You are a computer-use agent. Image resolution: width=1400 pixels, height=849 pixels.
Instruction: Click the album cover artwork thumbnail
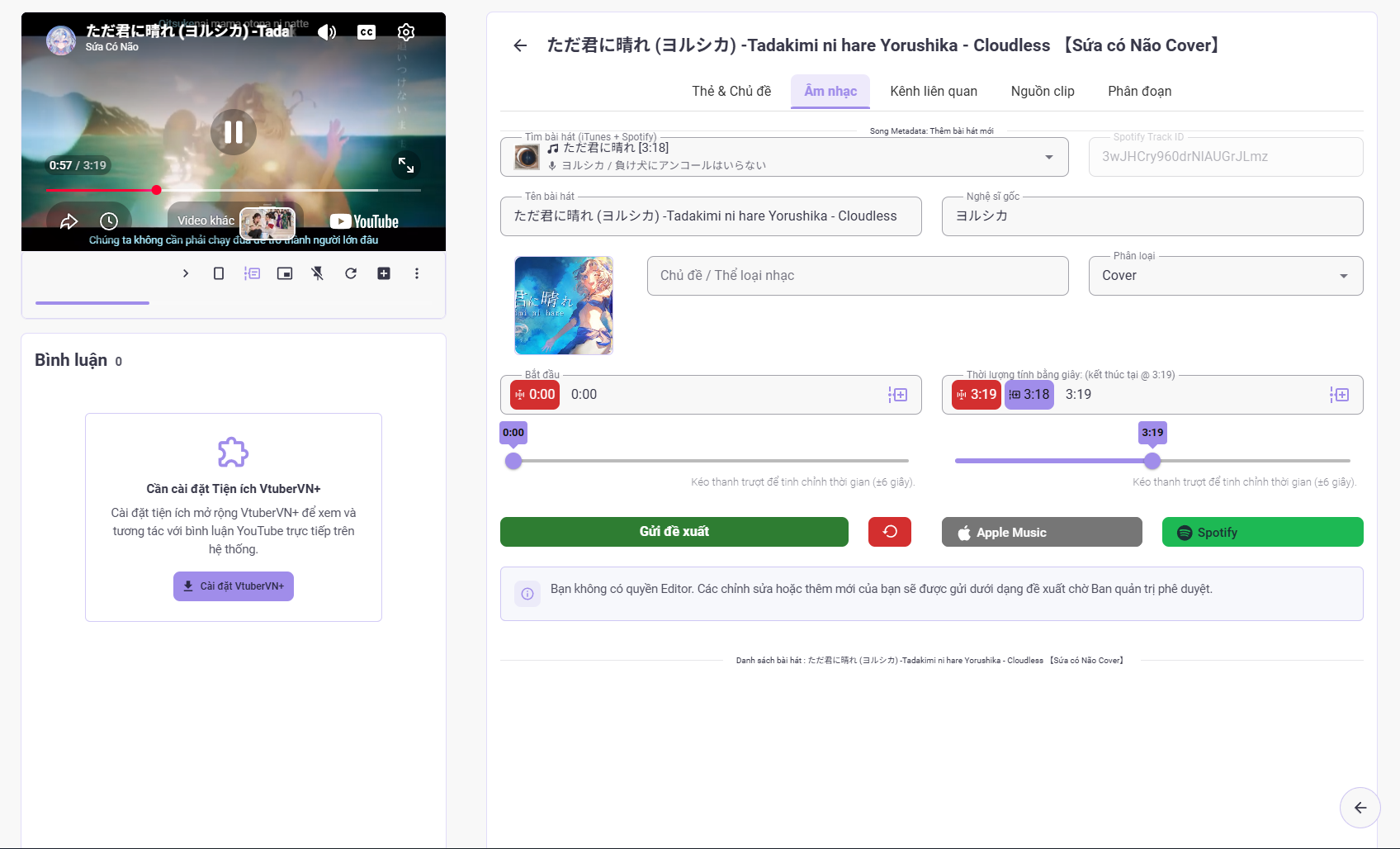coord(564,306)
